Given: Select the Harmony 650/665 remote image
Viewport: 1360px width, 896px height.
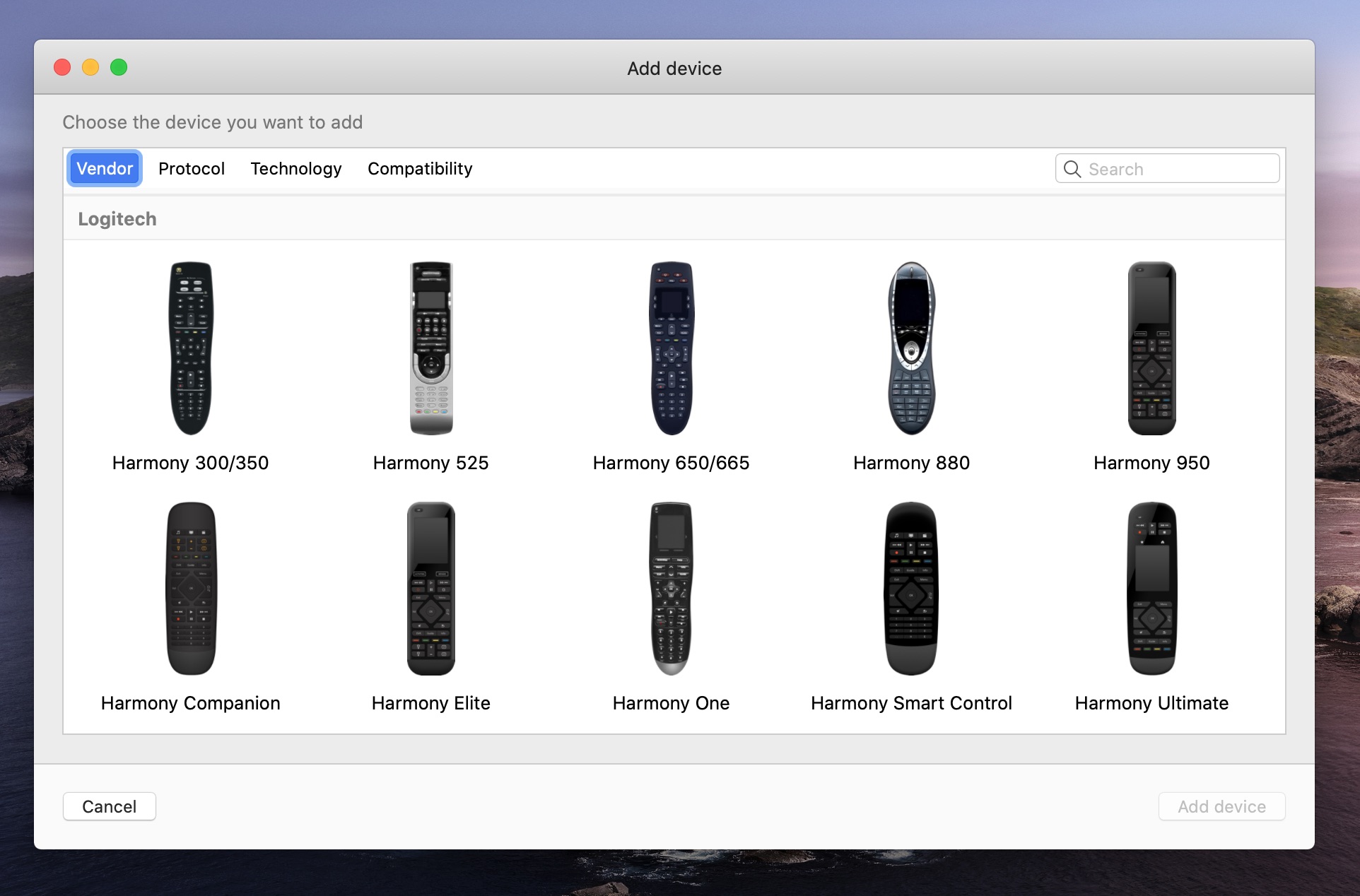Looking at the screenshot, I should (672, 348).
